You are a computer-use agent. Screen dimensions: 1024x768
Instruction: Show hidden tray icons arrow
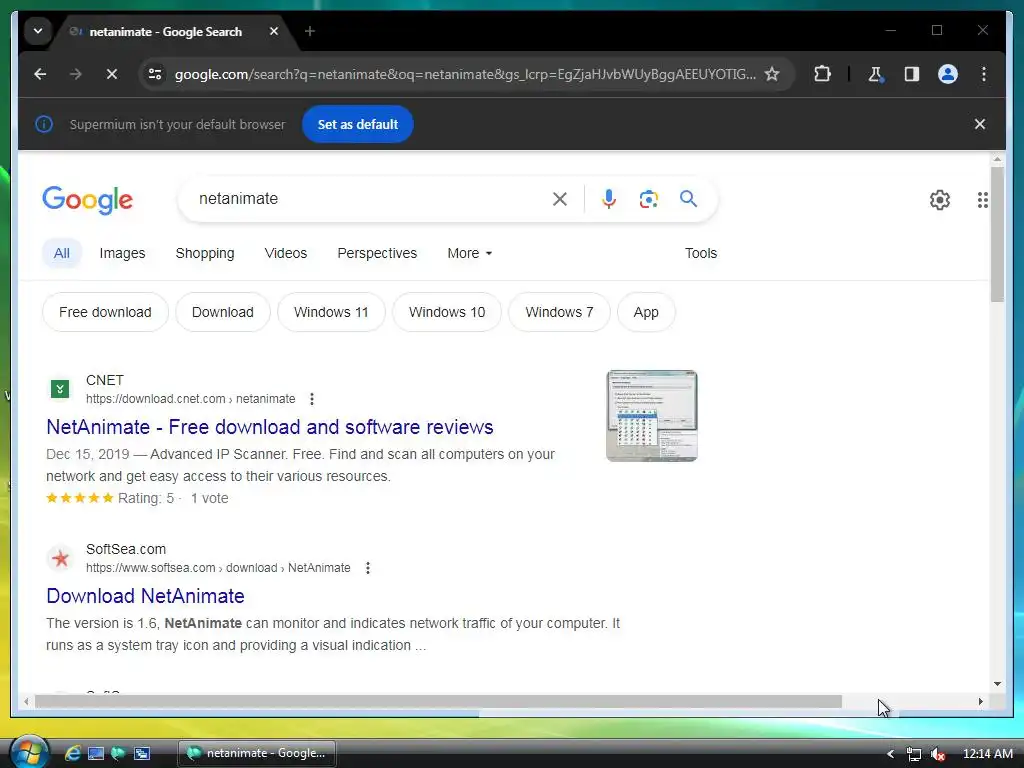point(890,754)
